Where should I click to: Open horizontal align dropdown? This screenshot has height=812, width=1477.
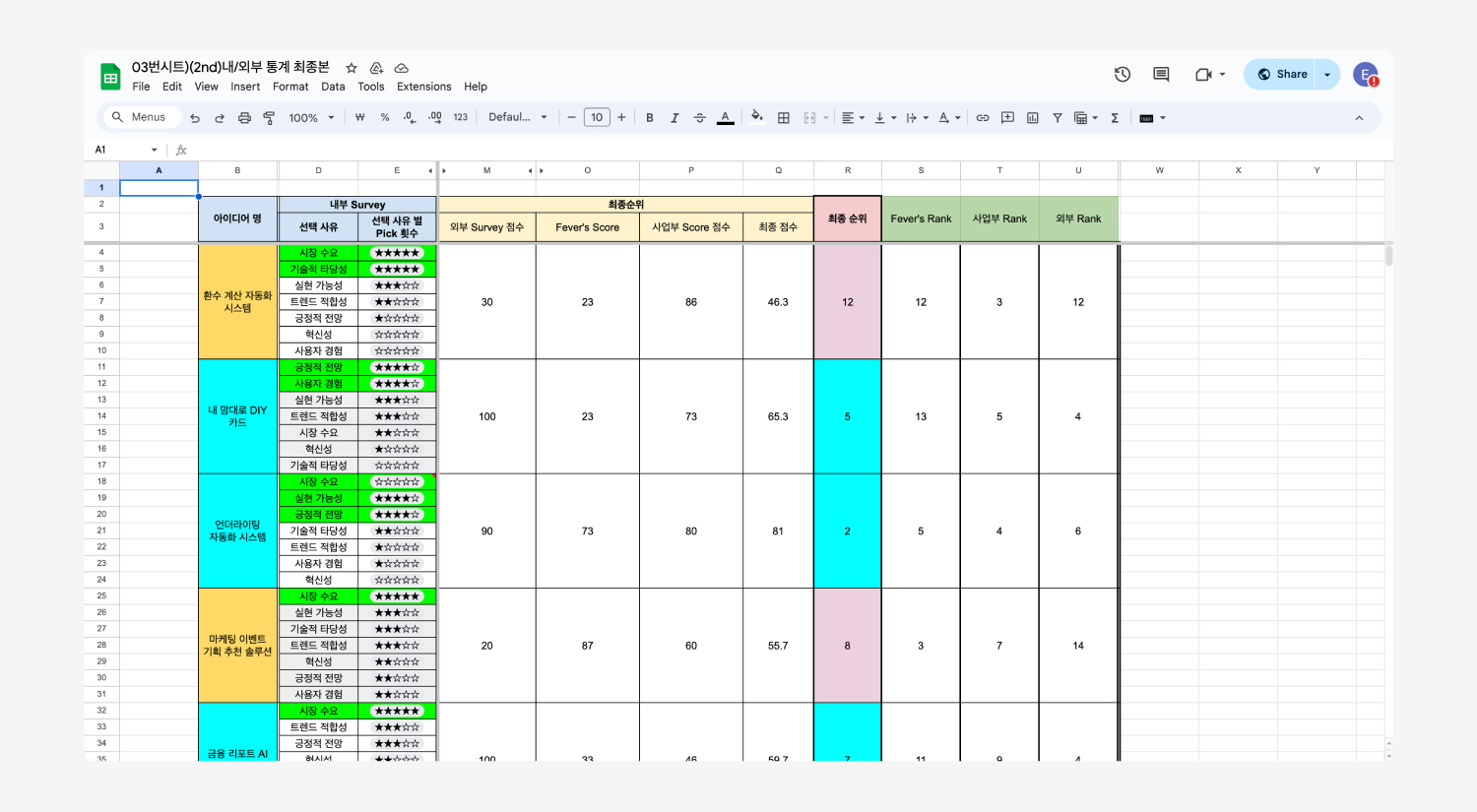coord(853,118)
